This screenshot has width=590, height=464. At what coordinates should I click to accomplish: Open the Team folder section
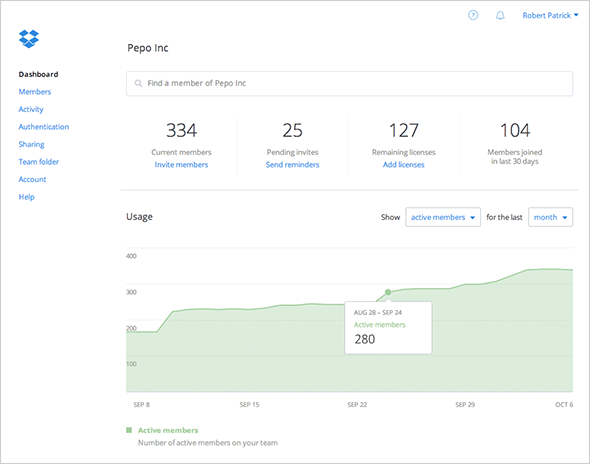pyautogui.click(x=39, y=162)
